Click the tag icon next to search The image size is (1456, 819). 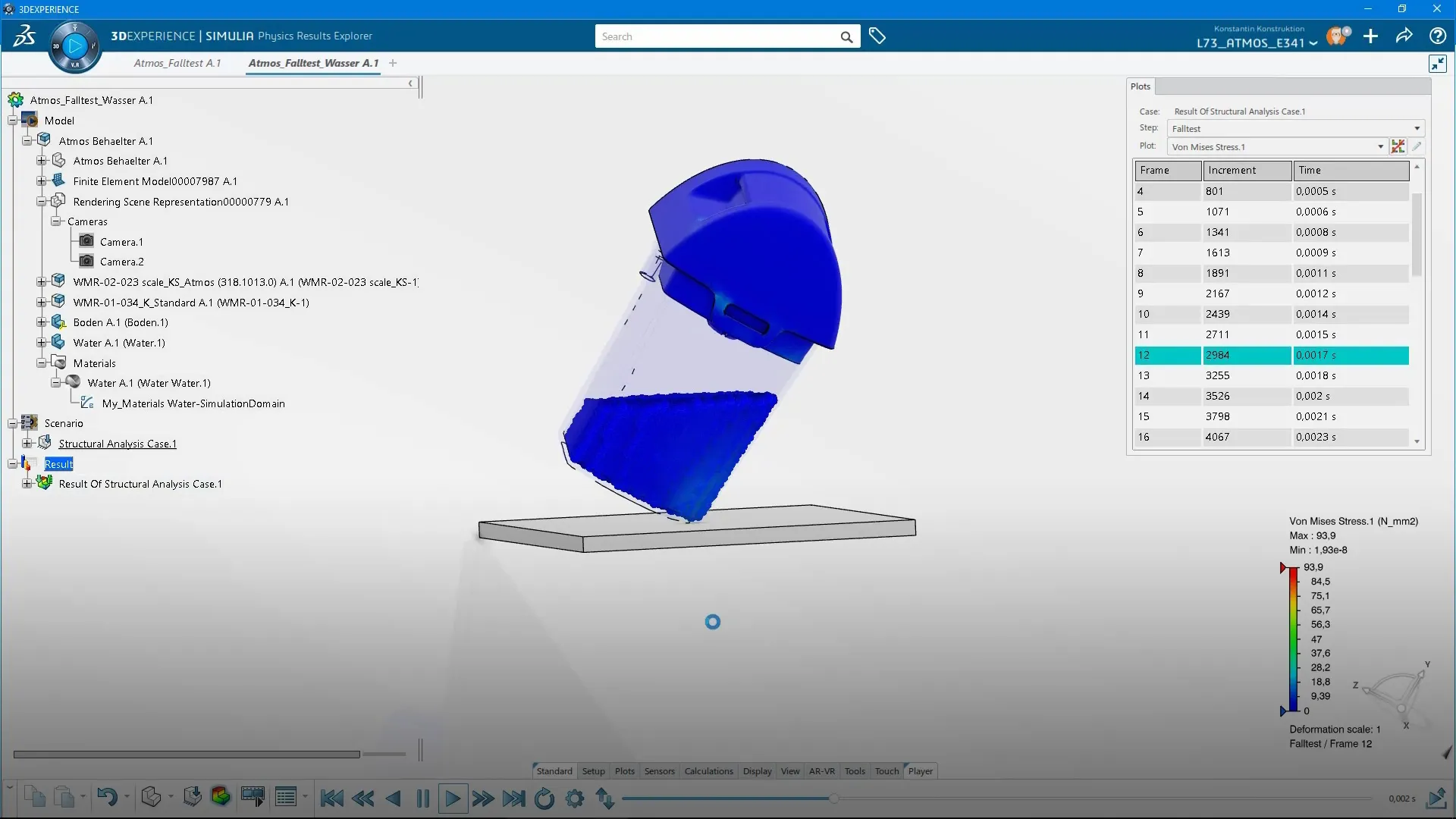[x=877, y=36]
